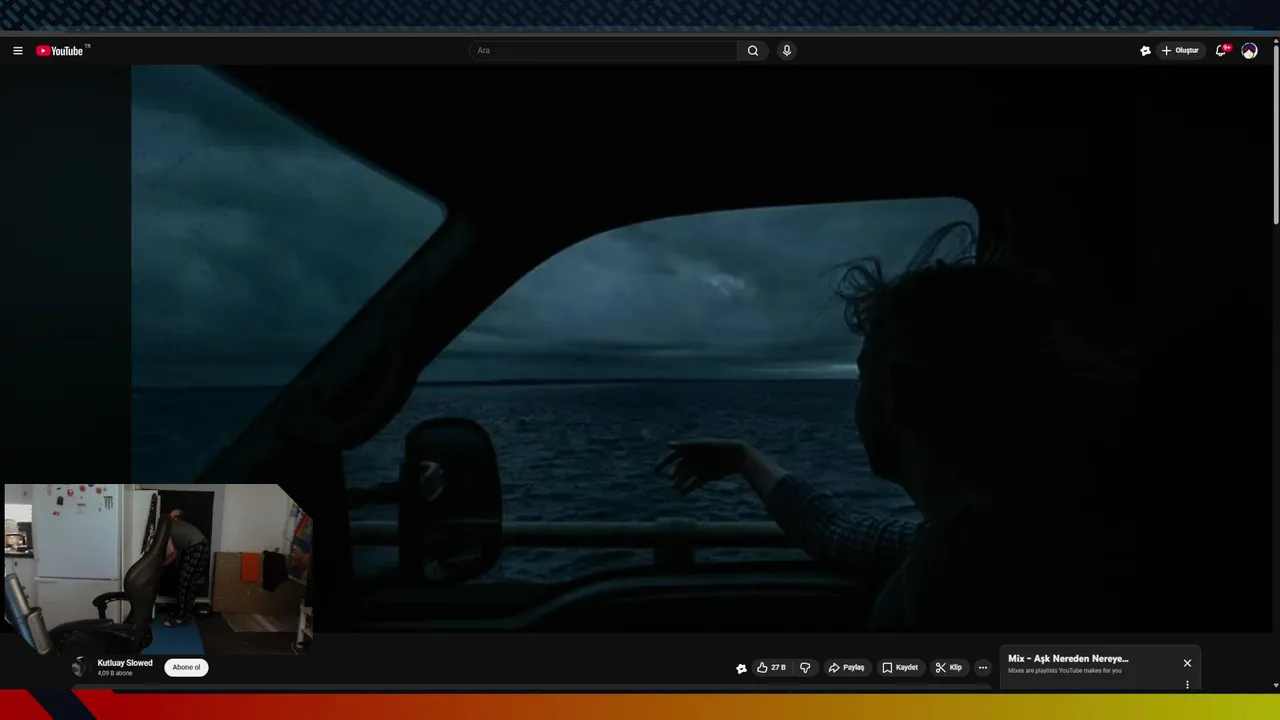Close the Mix playlist panel
This screenshot has width=1280, height=720.
tap(1187, 663)
